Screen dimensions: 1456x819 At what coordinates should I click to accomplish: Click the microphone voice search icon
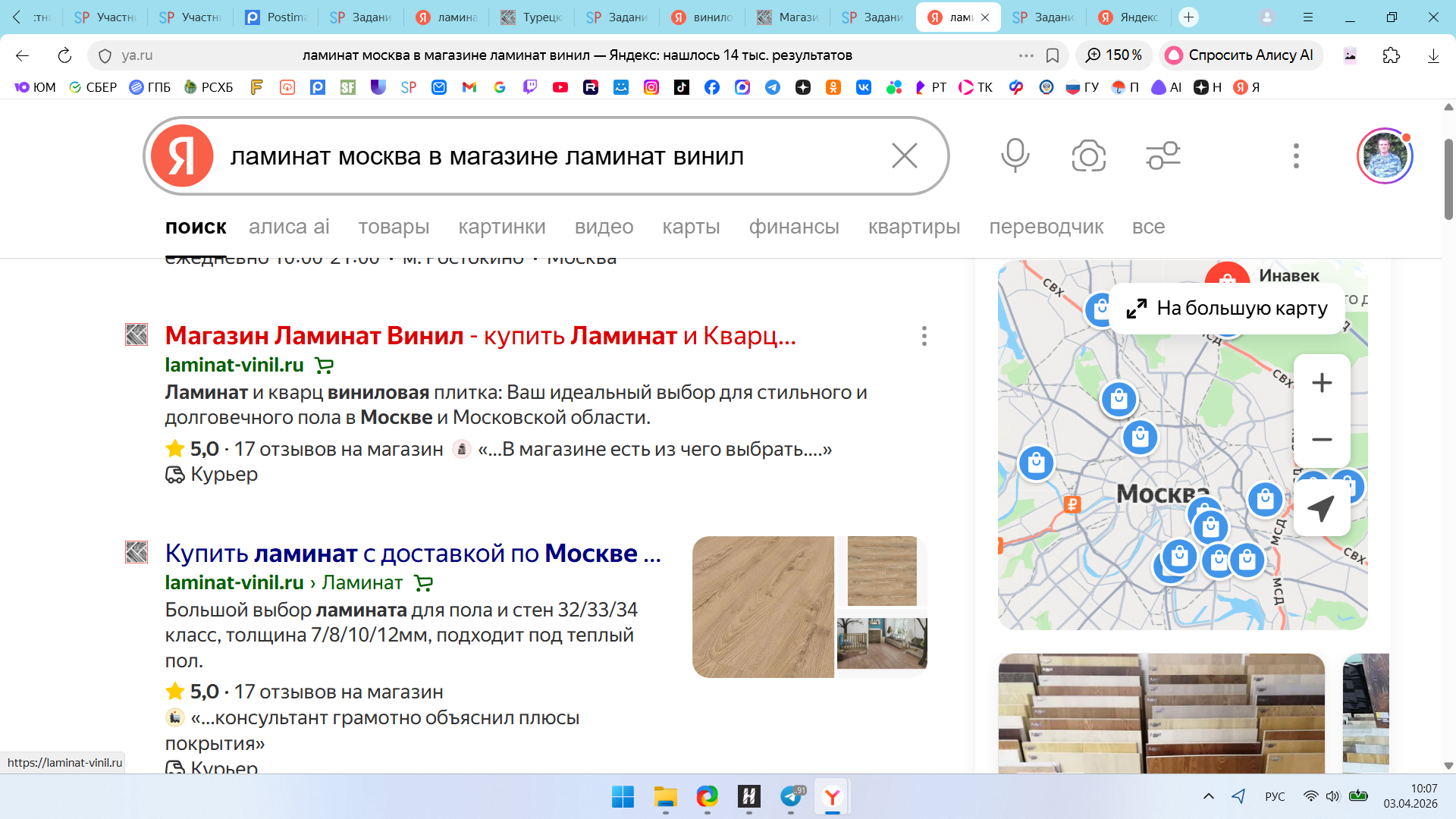point(1015,155)
